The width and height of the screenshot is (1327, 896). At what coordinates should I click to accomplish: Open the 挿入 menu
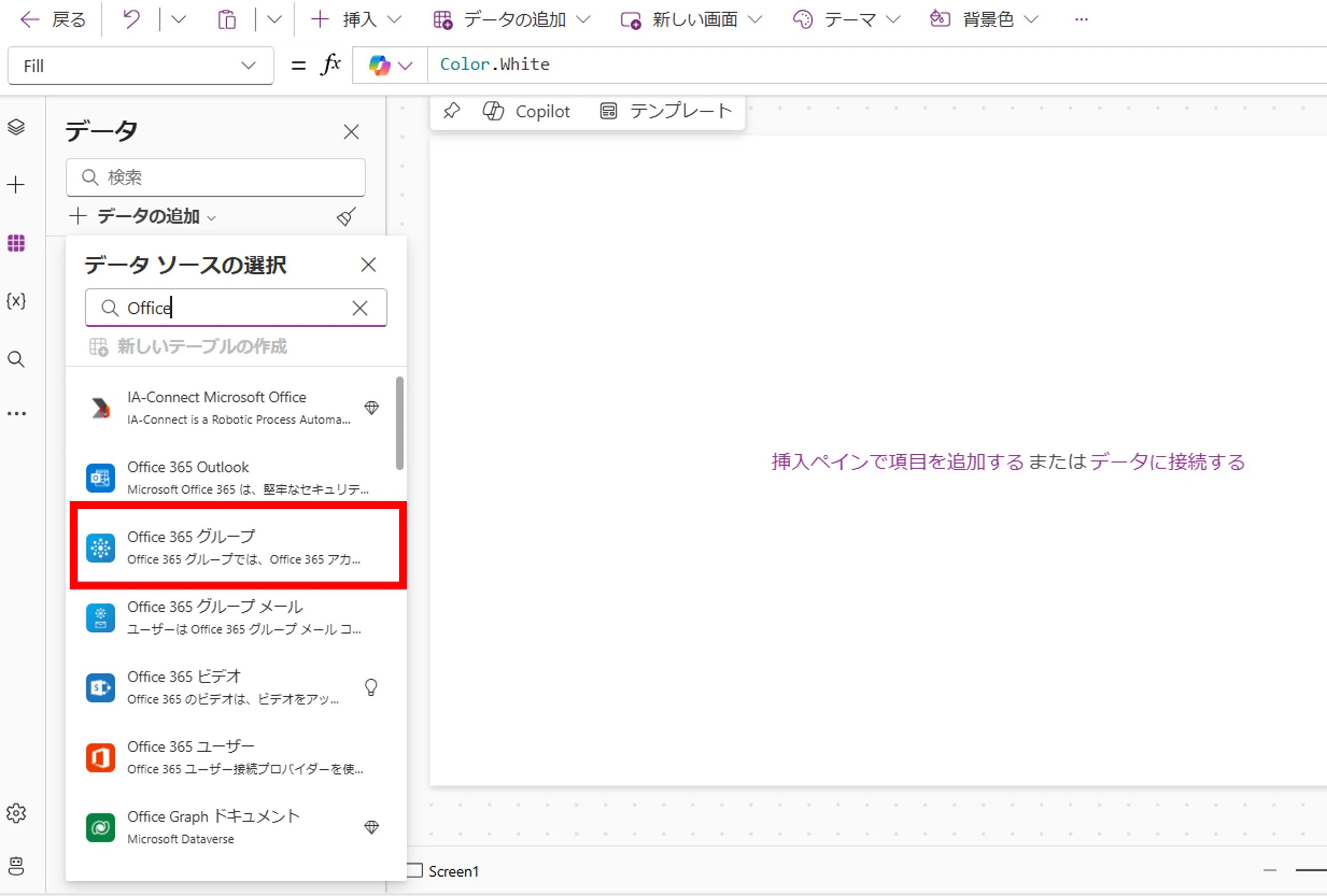(356, 20)
